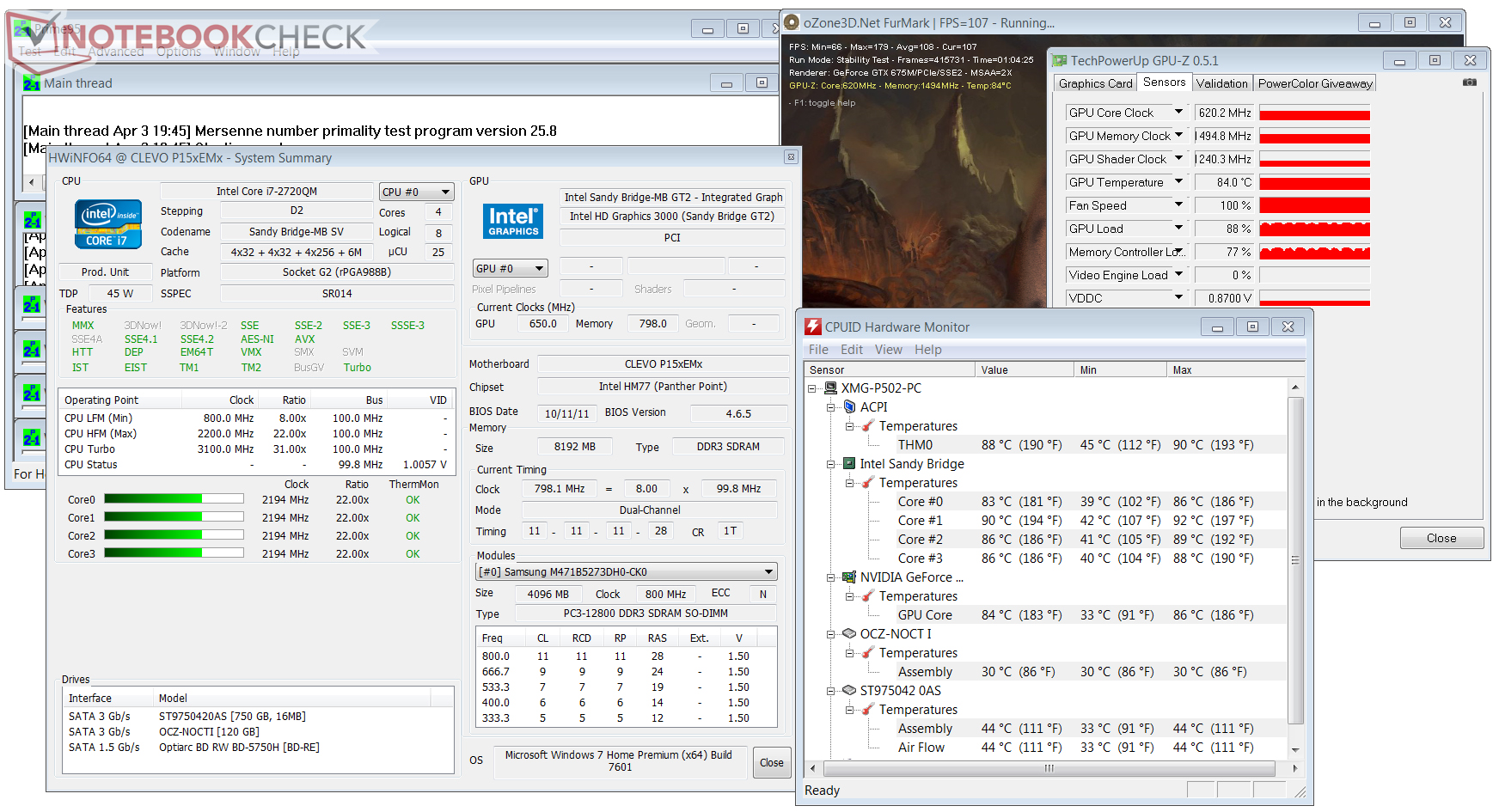Click the Intel Core i7 logo badge
The width and height of the screenshot is (1499, 812).
[107, 223]
